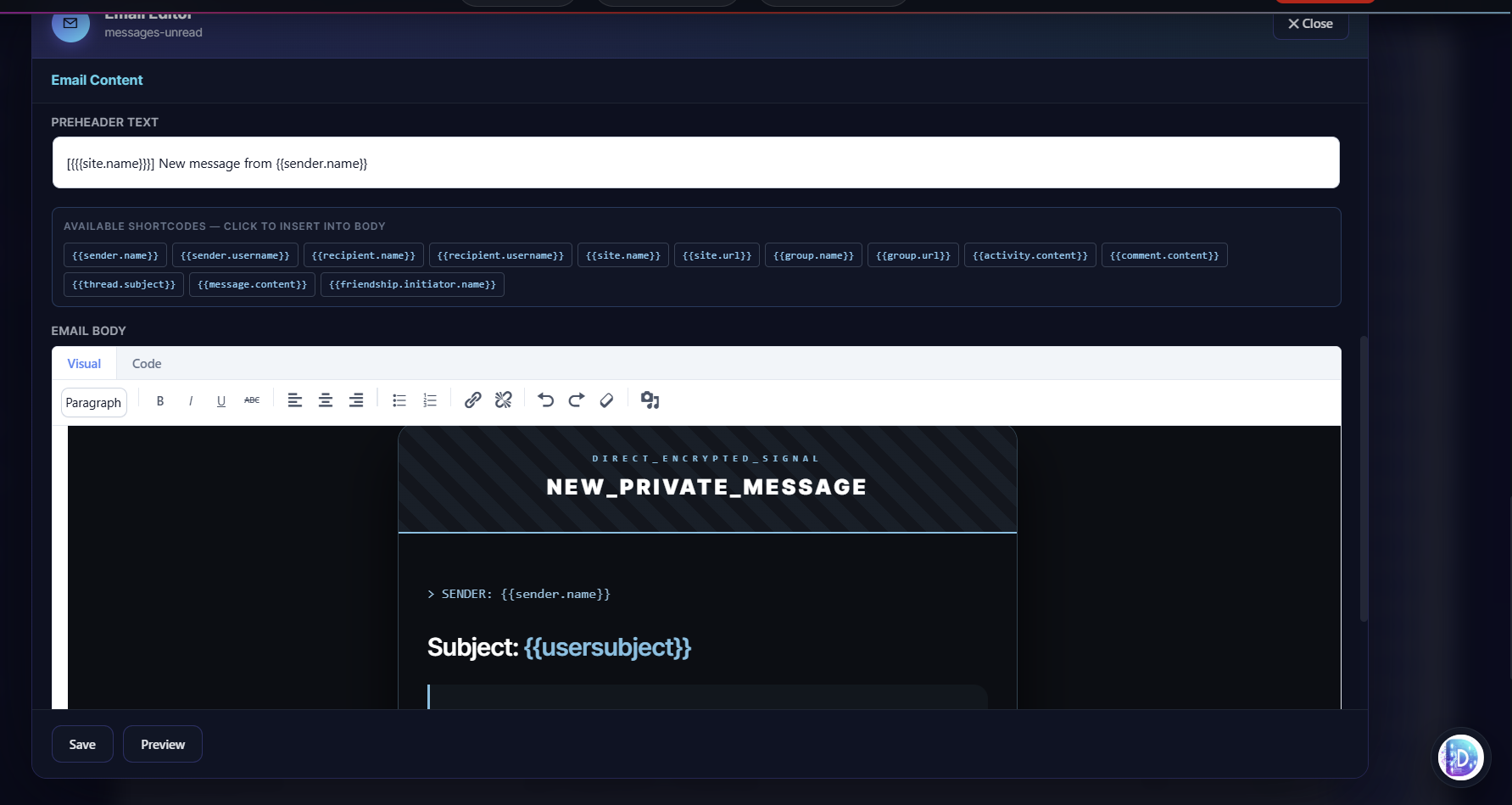Clear formatting with the eraser icon
The width and height of the screenshot is (1512, 805).
pos(606,400)
